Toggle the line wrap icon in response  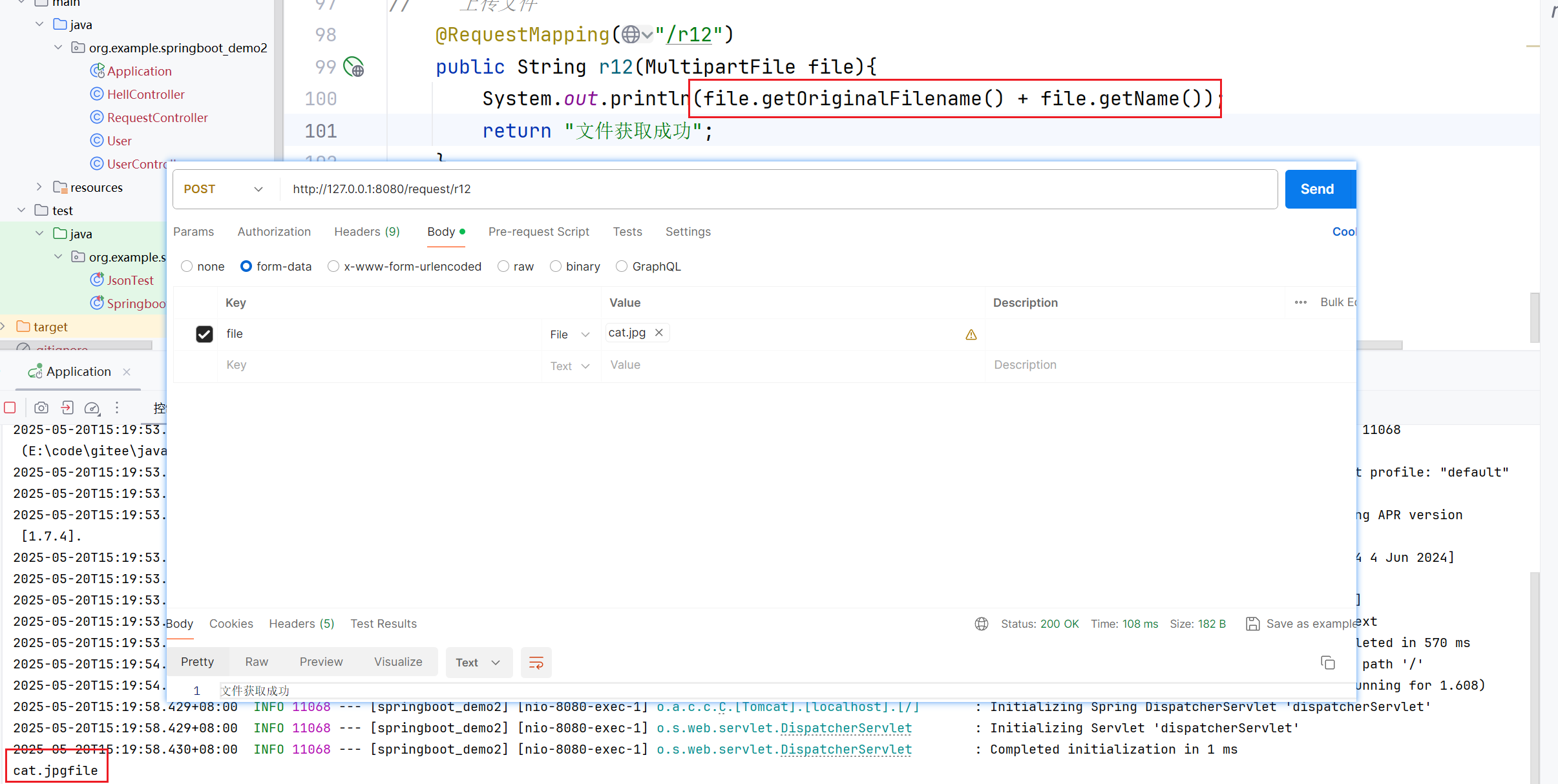[536, 663]
